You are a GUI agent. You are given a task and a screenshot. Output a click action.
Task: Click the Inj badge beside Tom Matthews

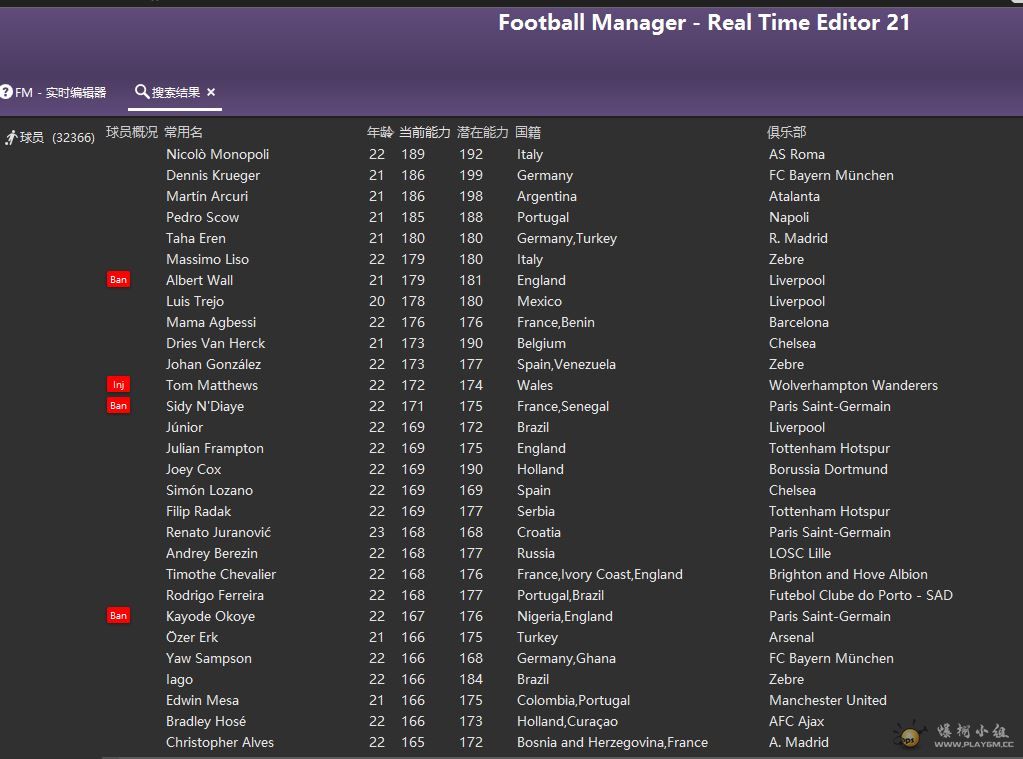point(118,385)
